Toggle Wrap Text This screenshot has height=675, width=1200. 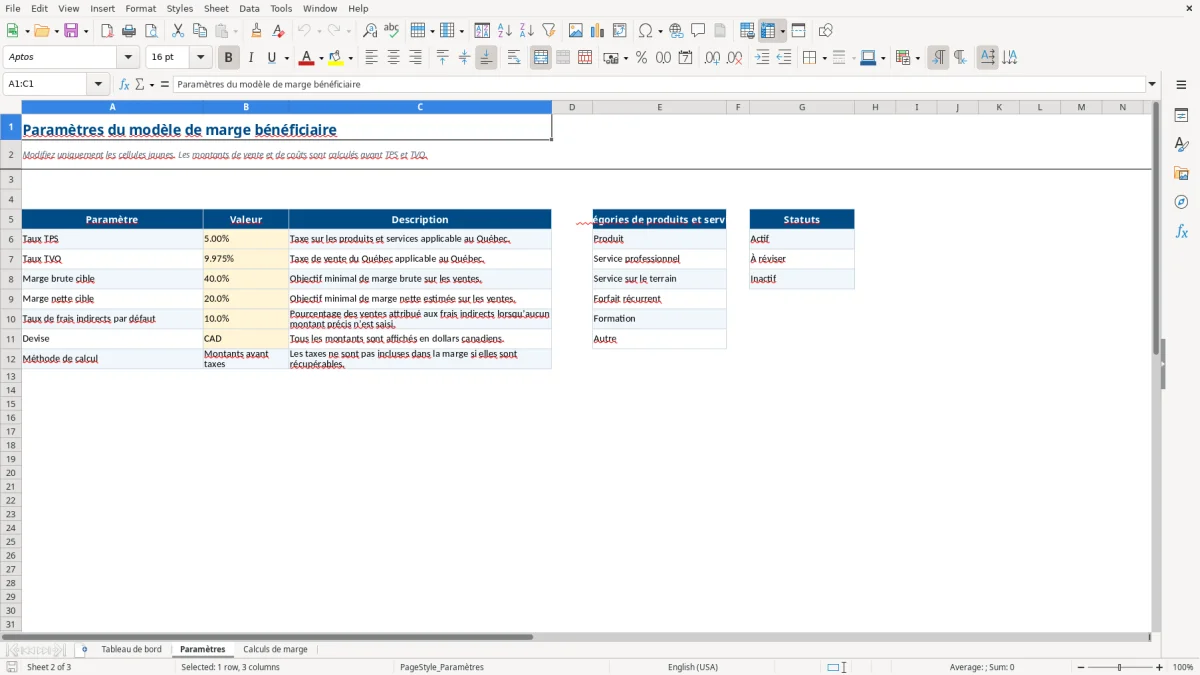pos(514,58)
